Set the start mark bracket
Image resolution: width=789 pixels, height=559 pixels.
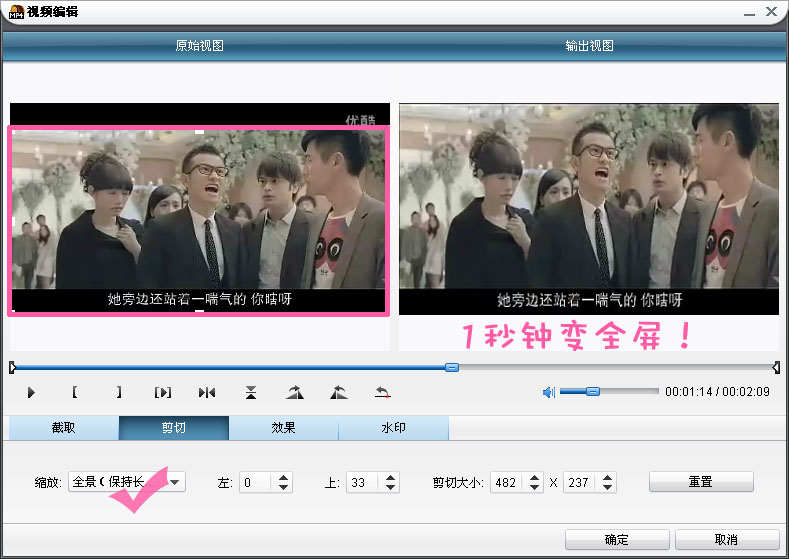pos(74,392)
